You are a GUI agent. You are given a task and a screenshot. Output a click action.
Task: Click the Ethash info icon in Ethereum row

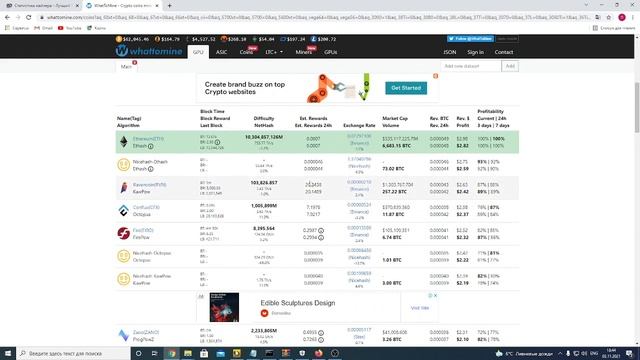(151, 146)
